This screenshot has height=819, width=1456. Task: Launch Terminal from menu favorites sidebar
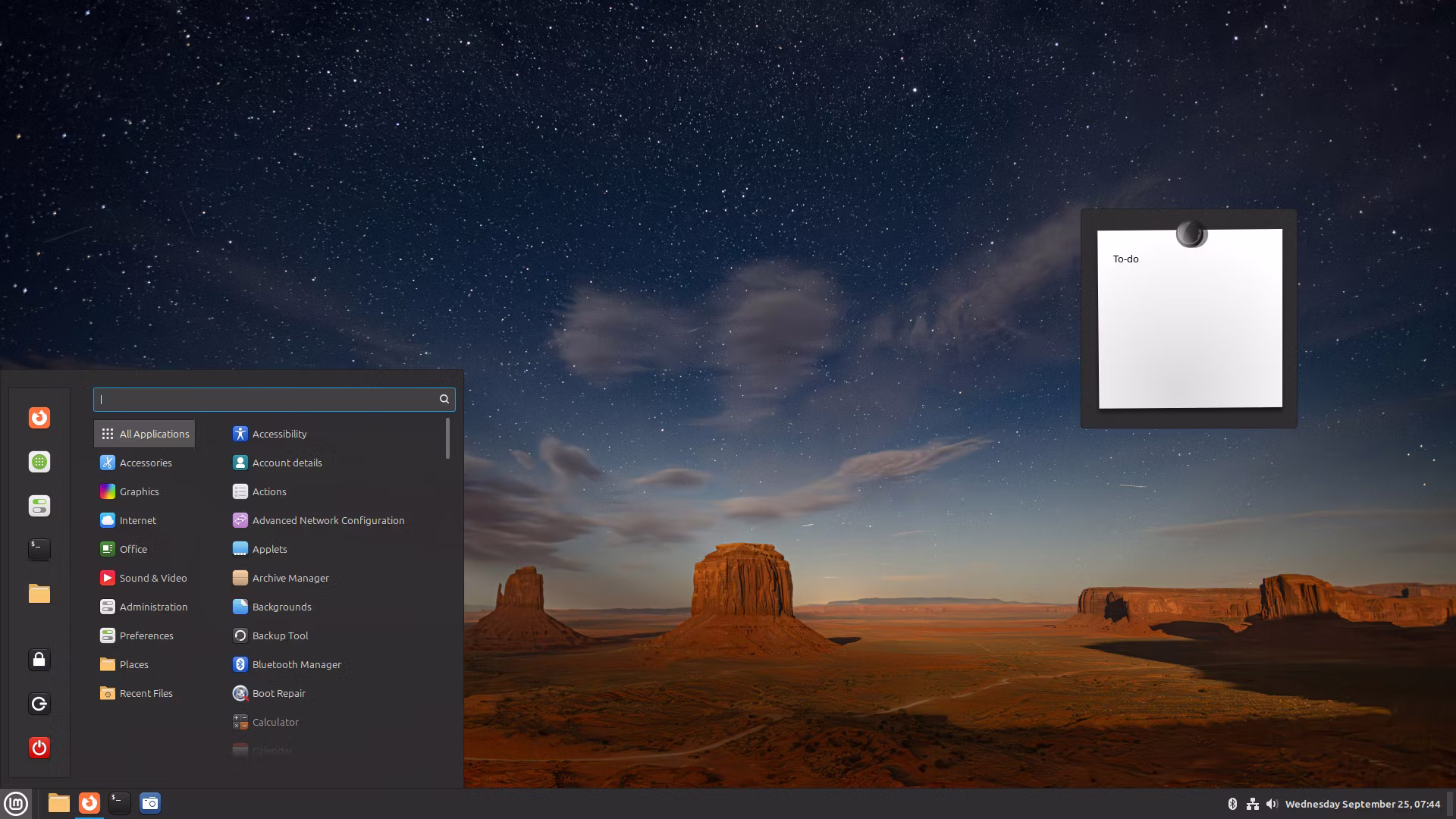tap(39, 549)
